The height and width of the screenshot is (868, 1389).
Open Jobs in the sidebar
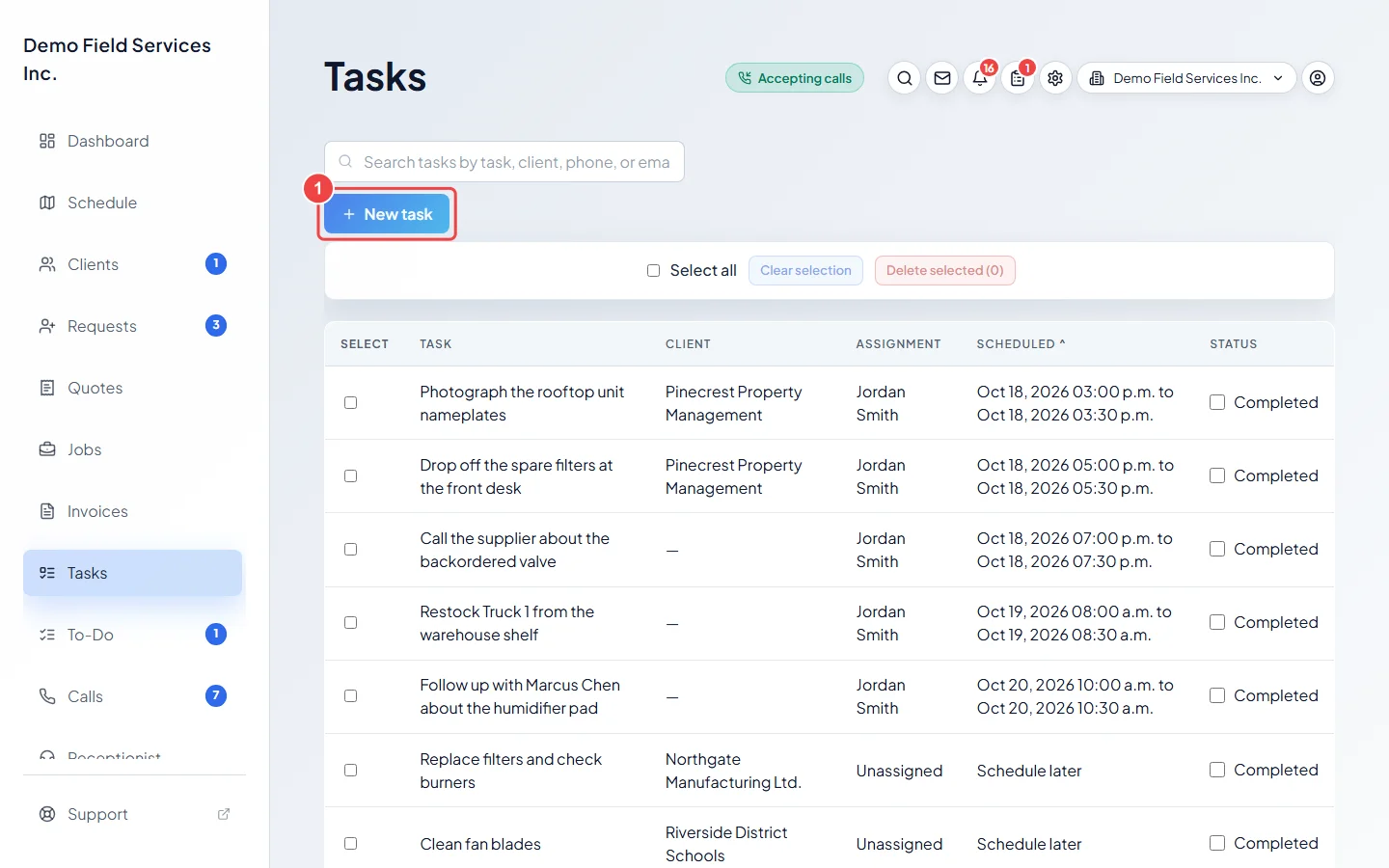[x=132, y=449]
